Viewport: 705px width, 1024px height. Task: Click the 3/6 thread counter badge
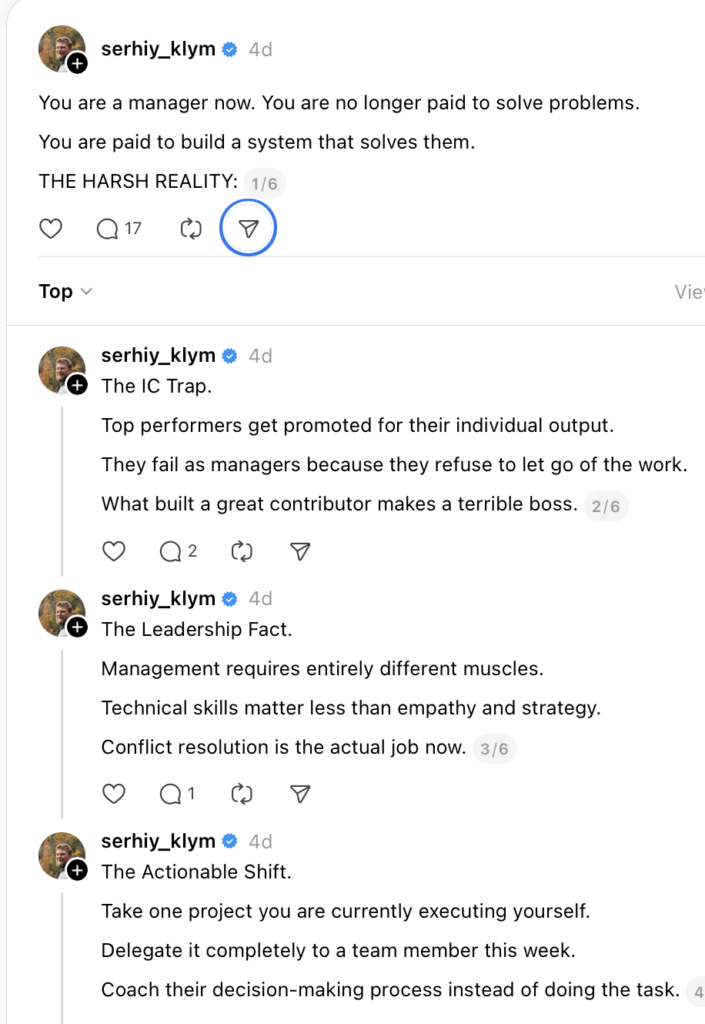click(494, 749)
